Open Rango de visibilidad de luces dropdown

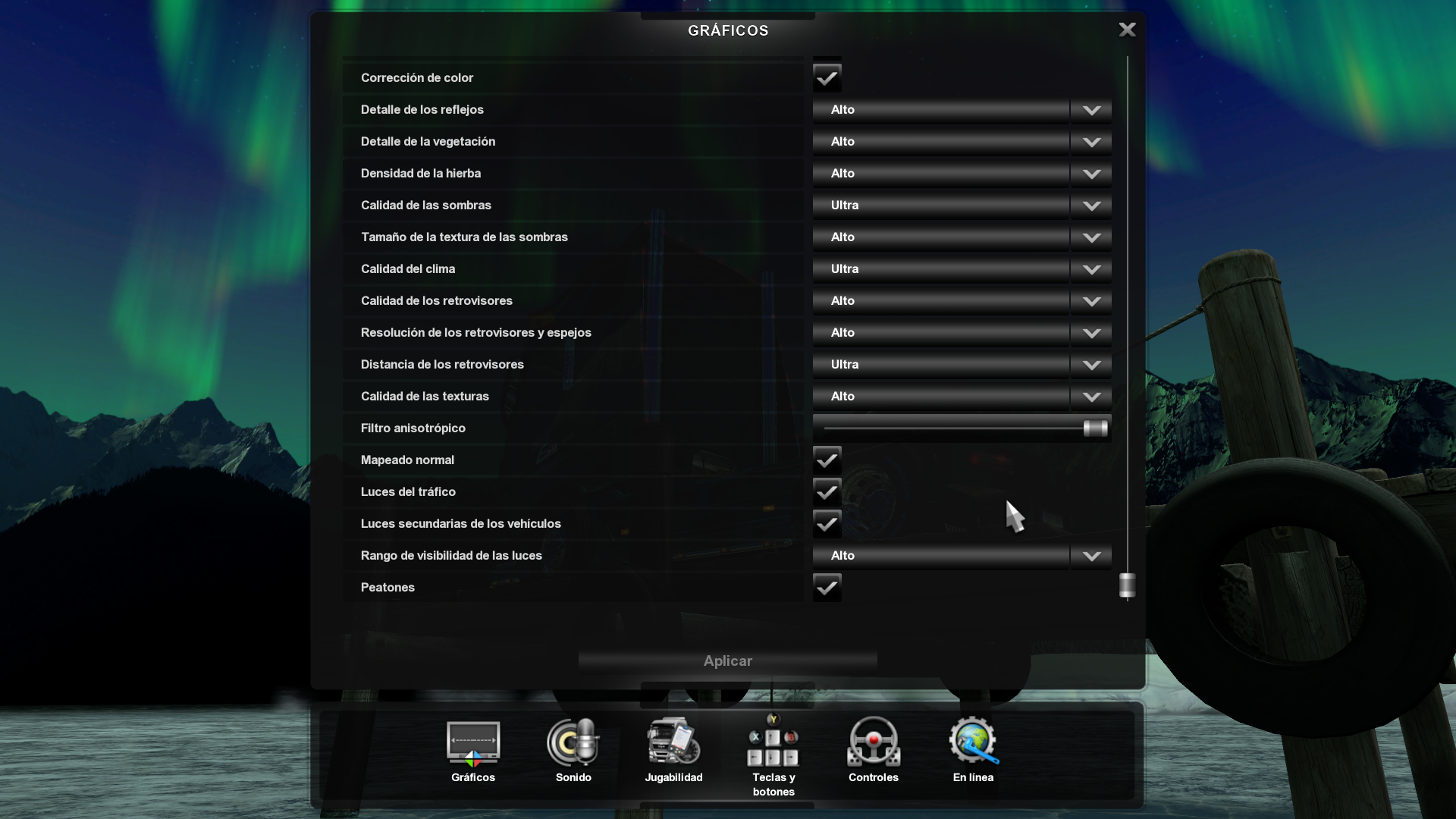click(x=1090, y=556)
